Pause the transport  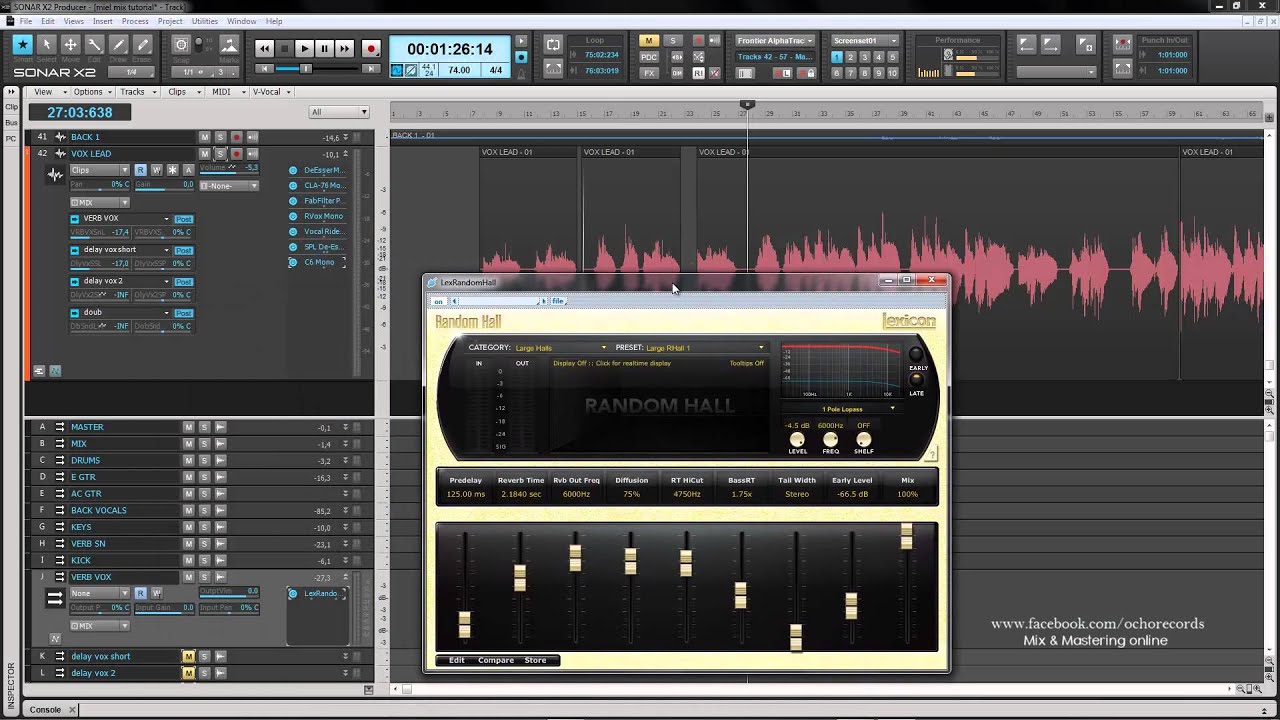coord(324,48)
